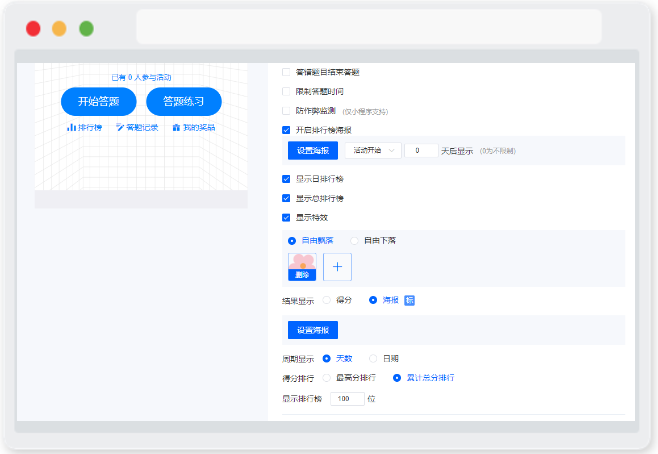Click the plus tile to add effect image
Image resolution: width=658 pixels, height=454 pixels.
337,267
